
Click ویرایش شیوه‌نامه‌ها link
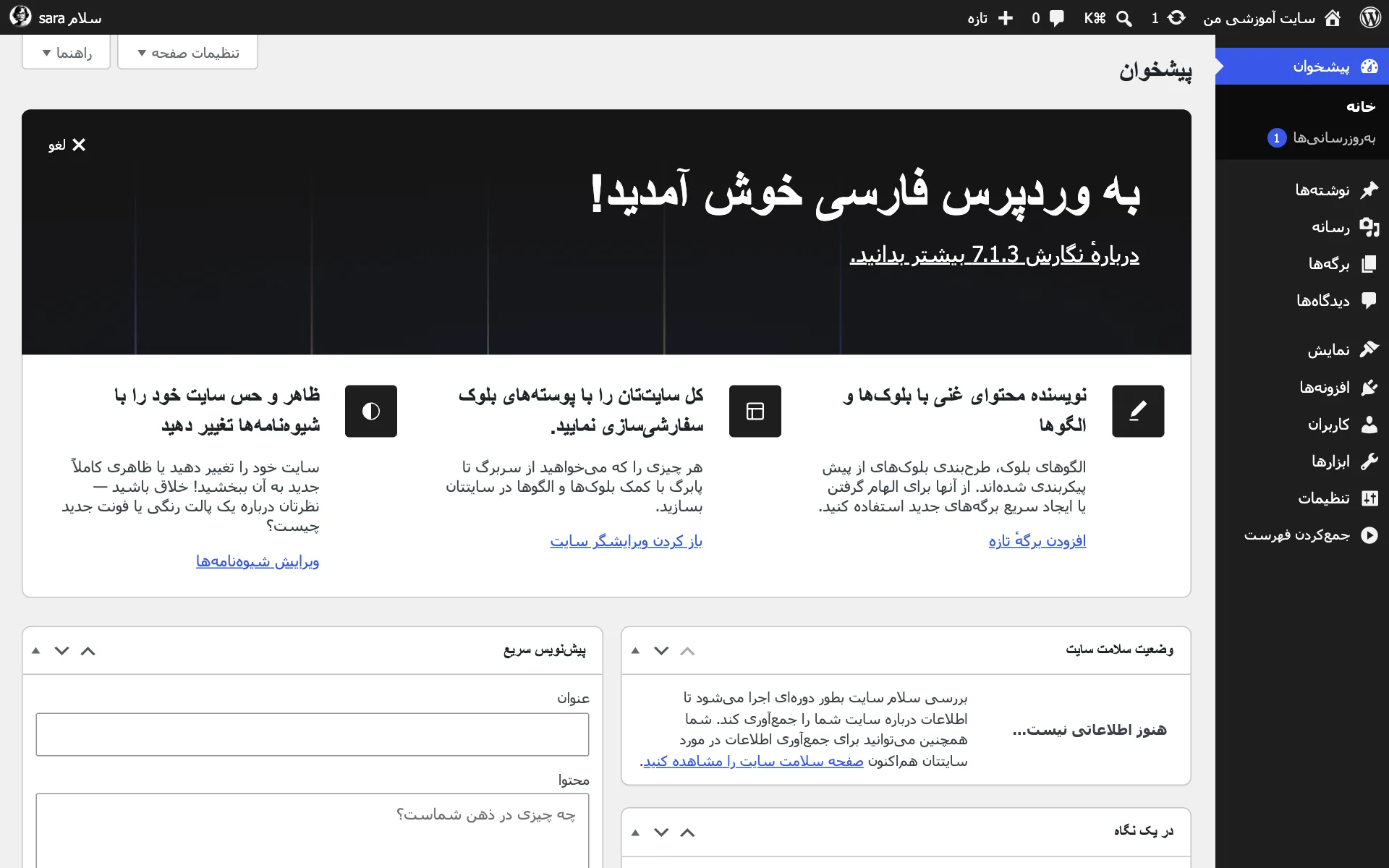point(258,561)
